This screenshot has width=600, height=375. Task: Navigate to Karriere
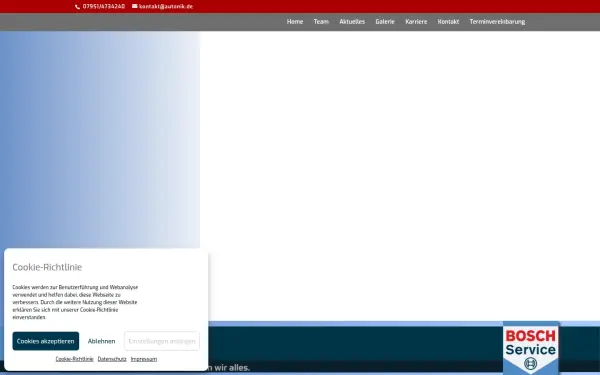point(416,22)
